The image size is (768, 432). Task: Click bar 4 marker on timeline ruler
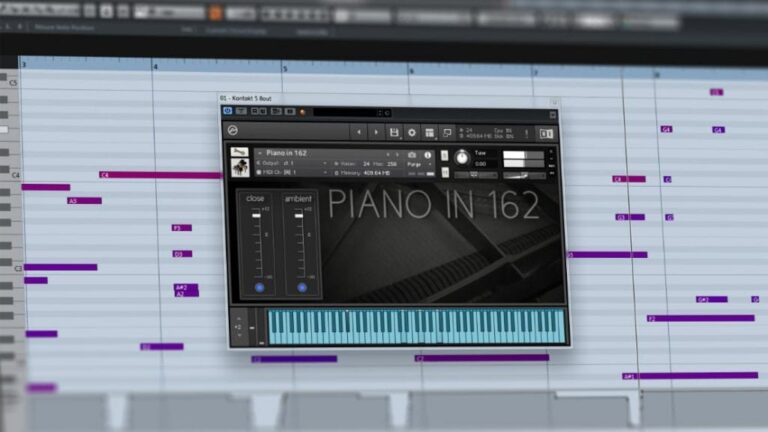[155, 67]
